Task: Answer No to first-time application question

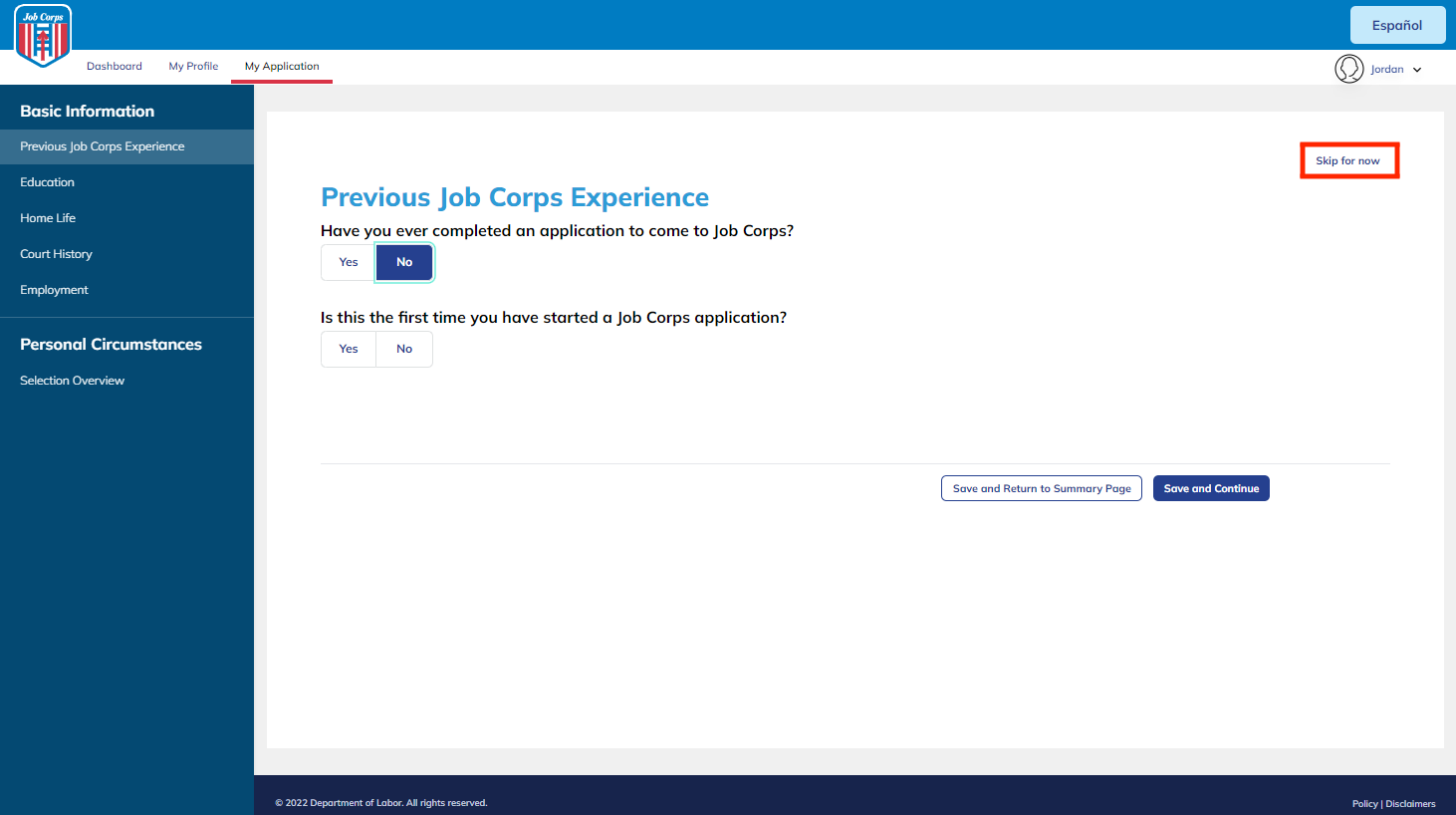Action: [403, 349]
